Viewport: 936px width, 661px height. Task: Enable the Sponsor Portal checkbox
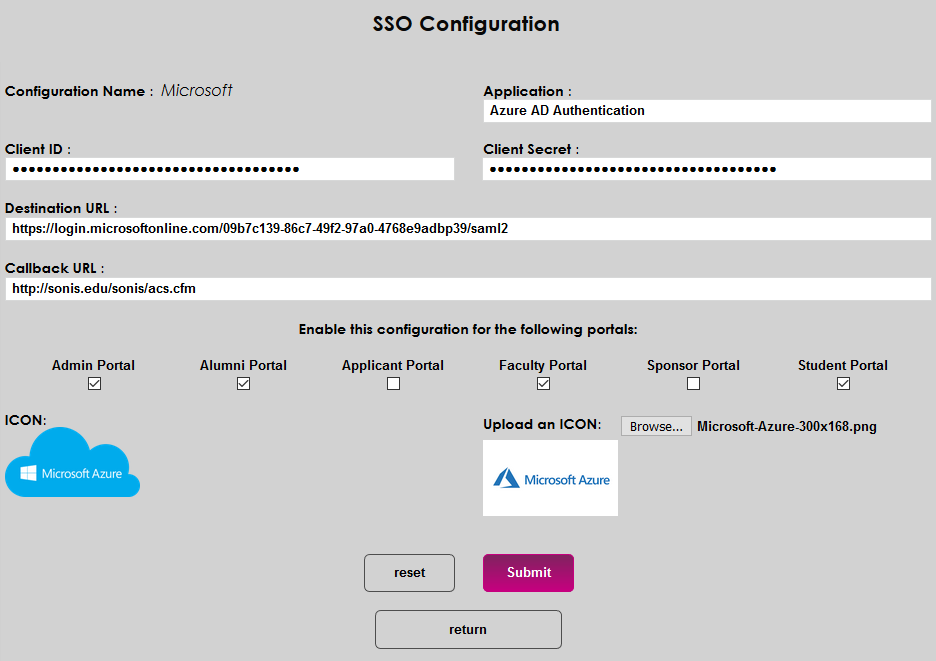[693, 383]
